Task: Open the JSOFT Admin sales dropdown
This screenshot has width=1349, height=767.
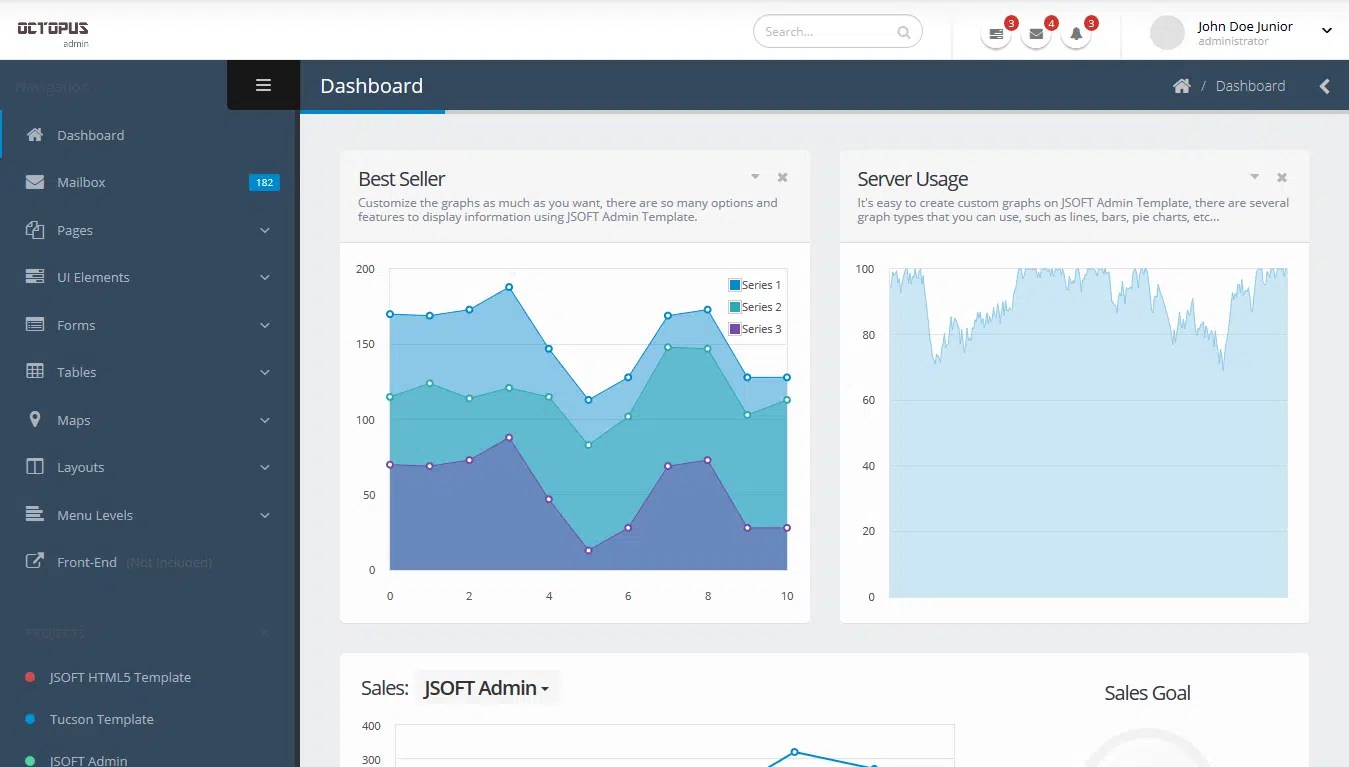Action: click(487, 688)
